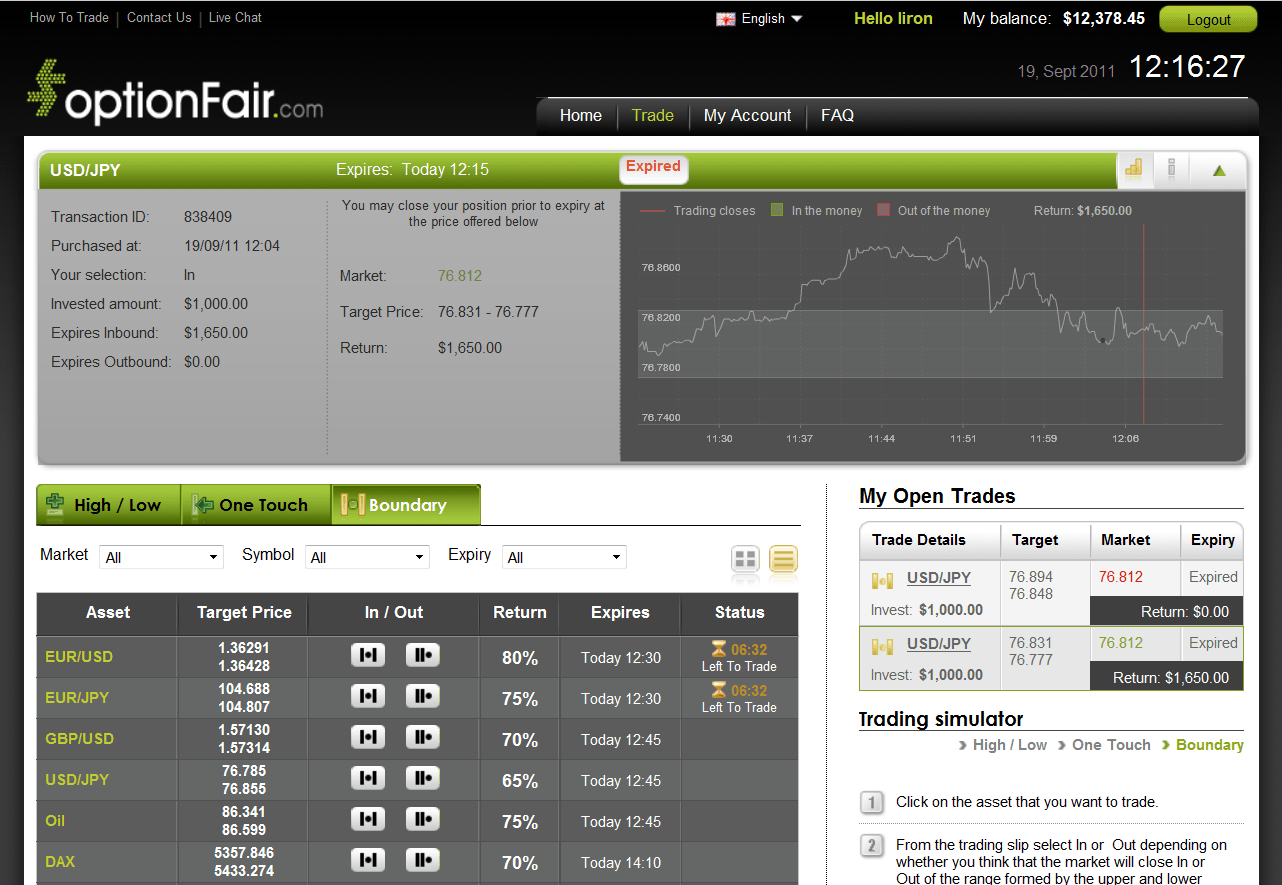
Task: Open the Market filter dropdown
Action: tap(160, 556)
